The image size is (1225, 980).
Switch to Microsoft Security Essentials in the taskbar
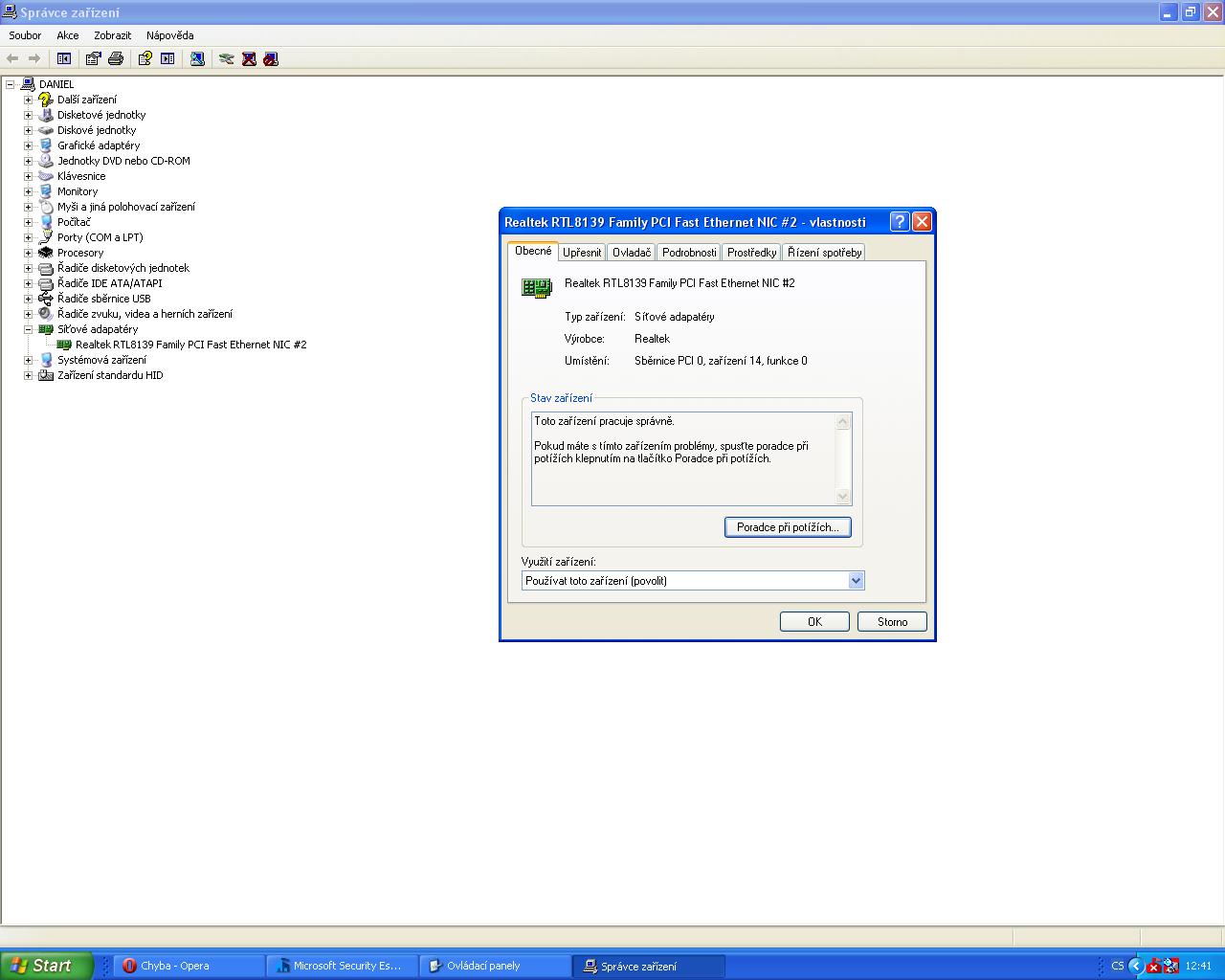click(342, 966)
